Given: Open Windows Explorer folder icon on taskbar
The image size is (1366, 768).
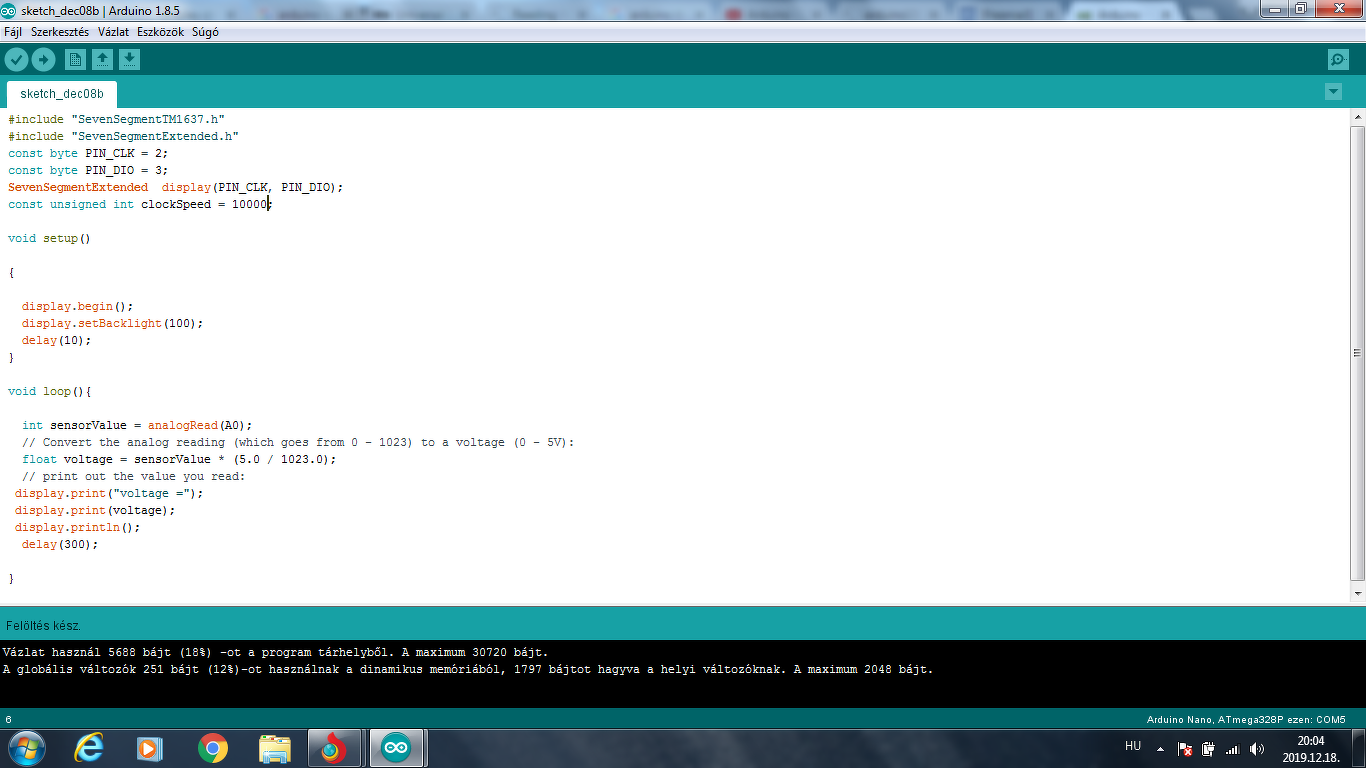Looking at the screenshot, I should pyautogui.click(x=274, y=748).
